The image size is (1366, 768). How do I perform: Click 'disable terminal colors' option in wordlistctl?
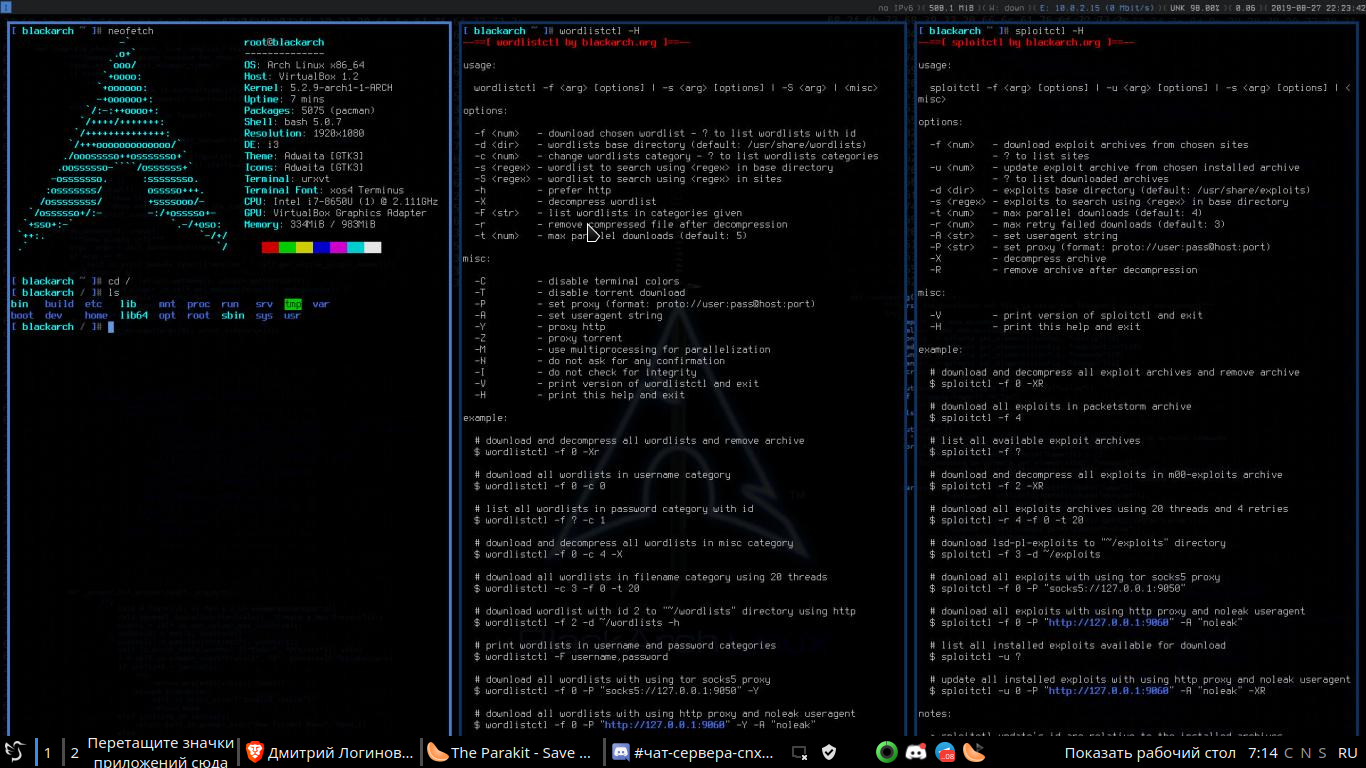[613, 281]
